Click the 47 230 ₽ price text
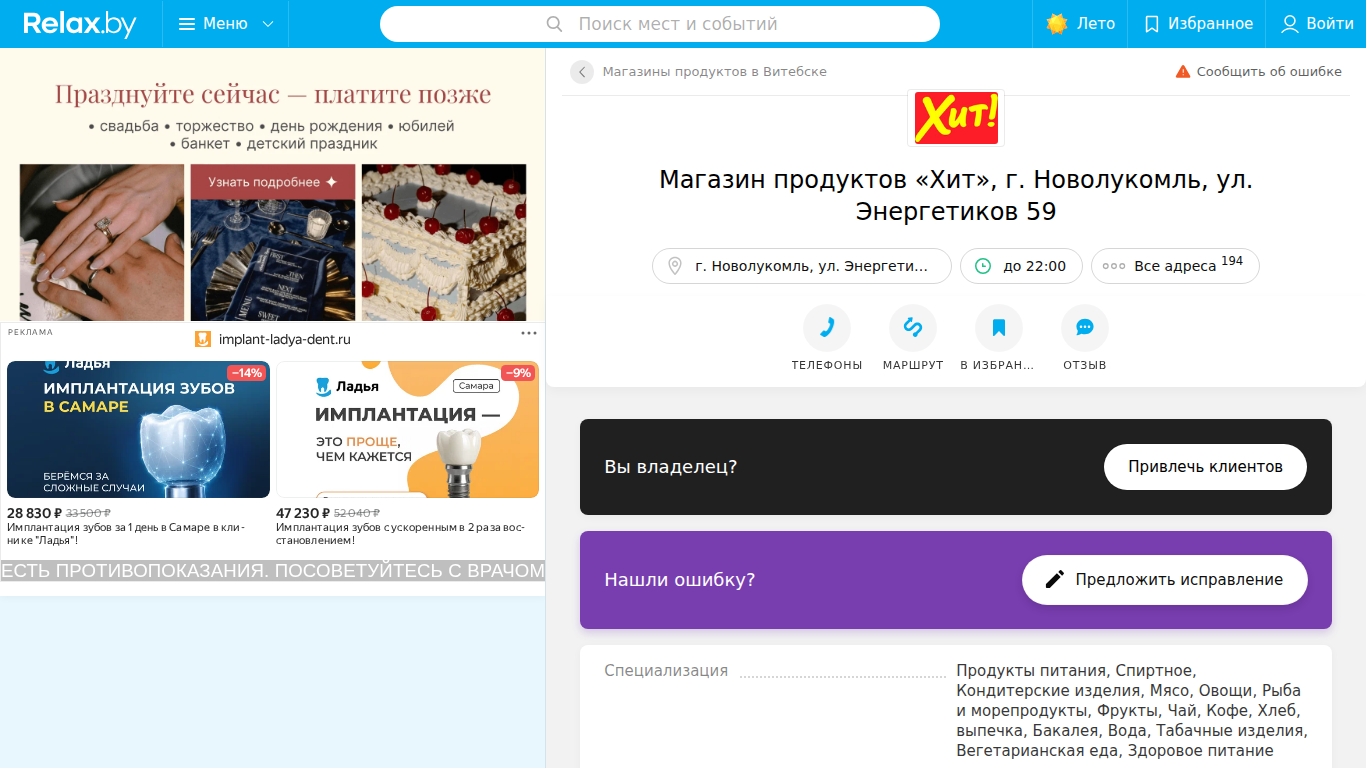 click(x=303, y=513)
